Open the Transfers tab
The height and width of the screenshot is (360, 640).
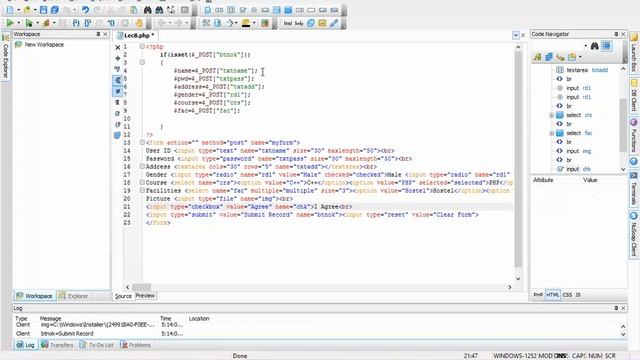(57, 345)
